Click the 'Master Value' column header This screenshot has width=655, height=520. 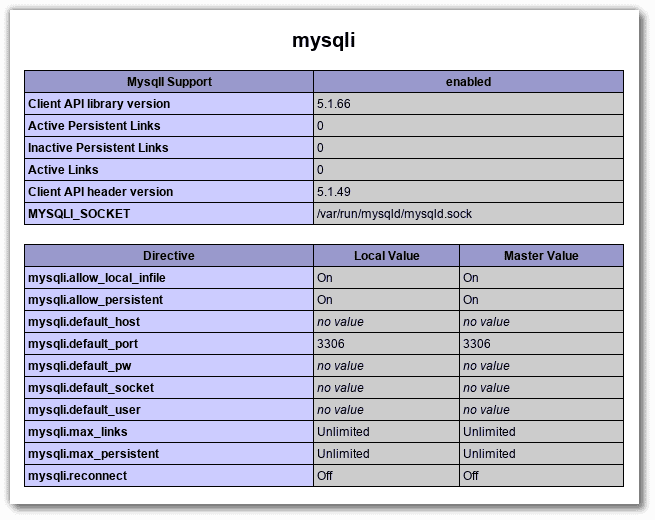541,256
